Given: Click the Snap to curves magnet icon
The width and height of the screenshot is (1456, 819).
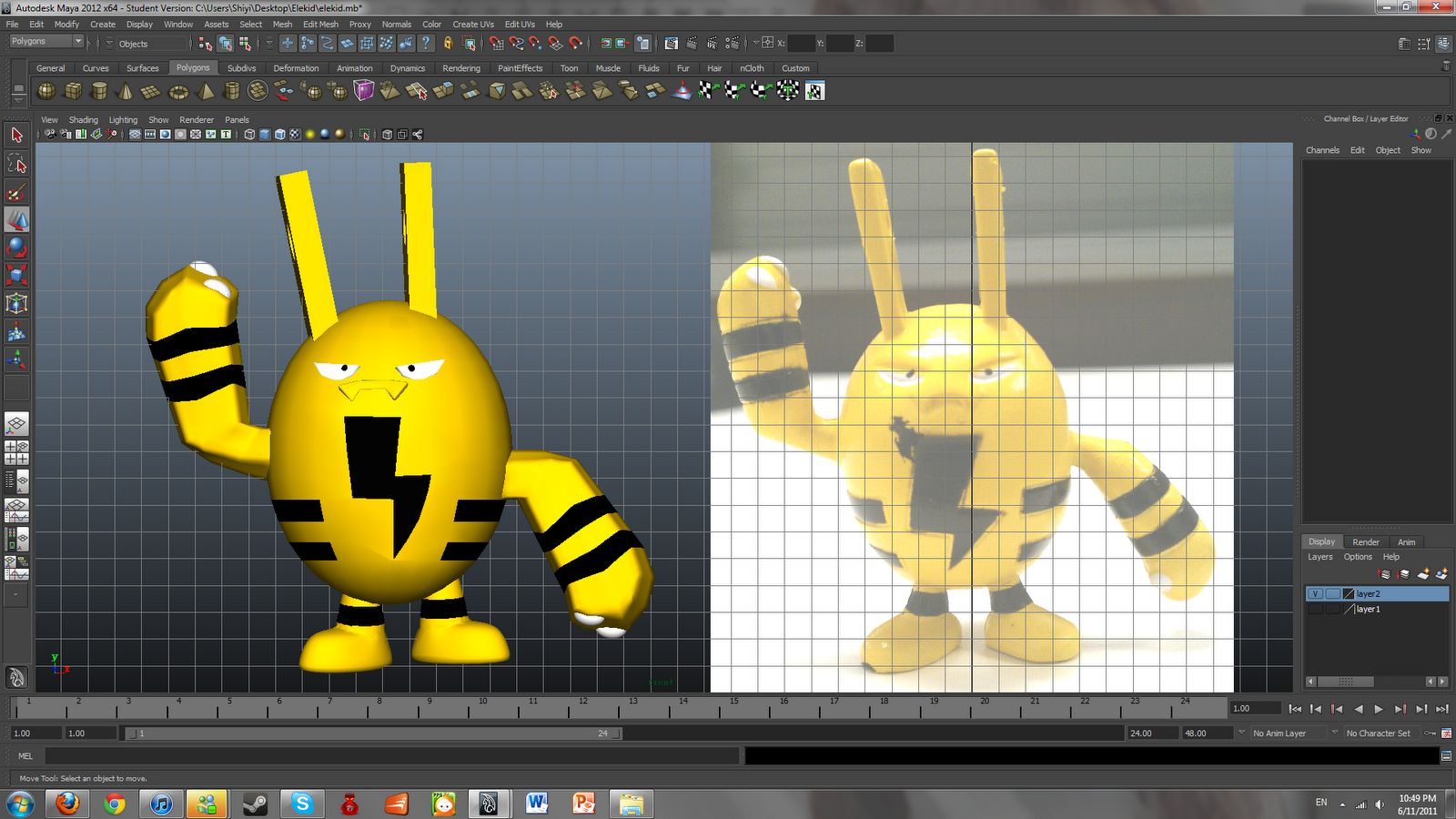Looking at the screenshot, I should coord(516,43).
